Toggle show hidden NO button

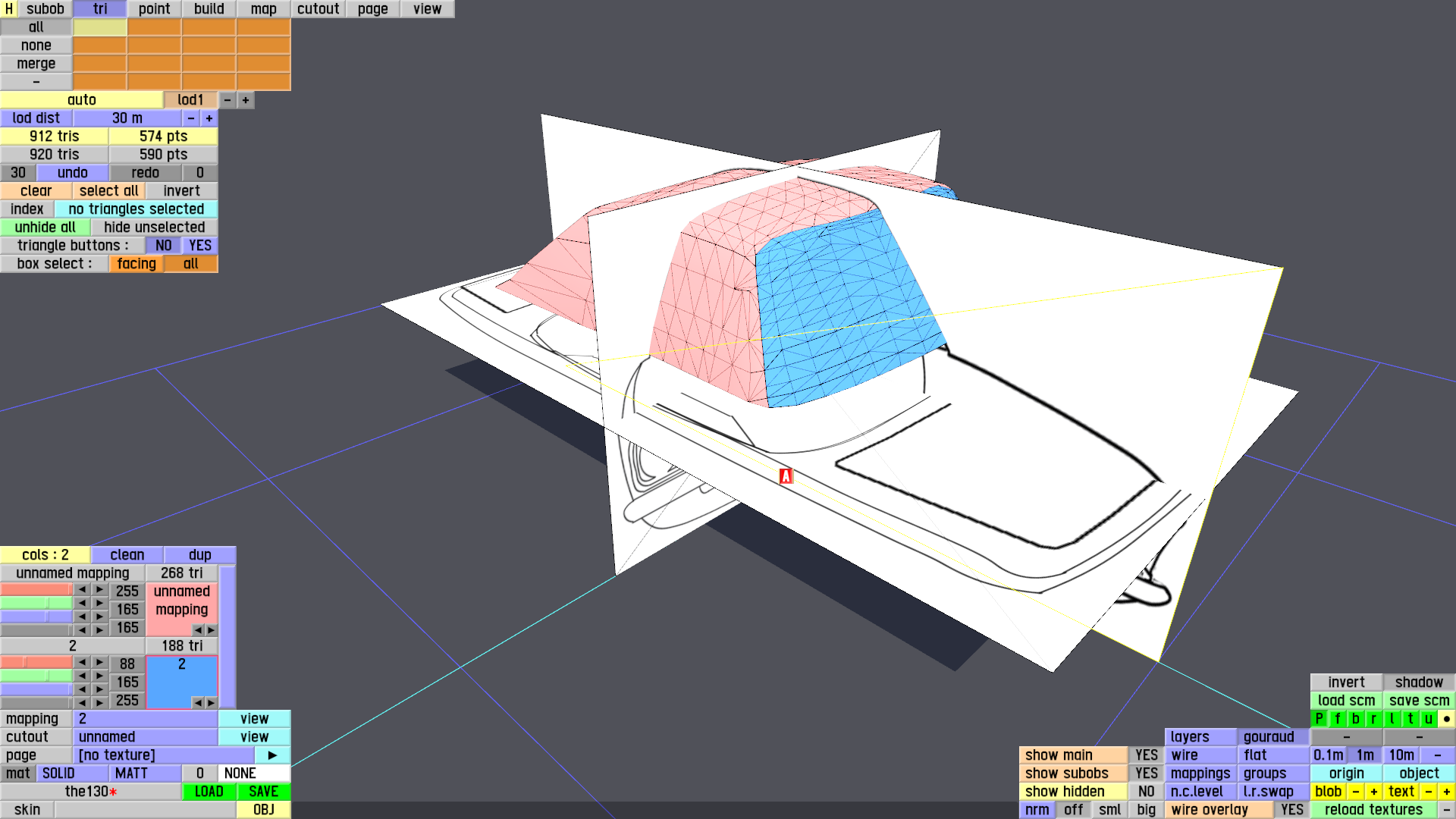1146,792
